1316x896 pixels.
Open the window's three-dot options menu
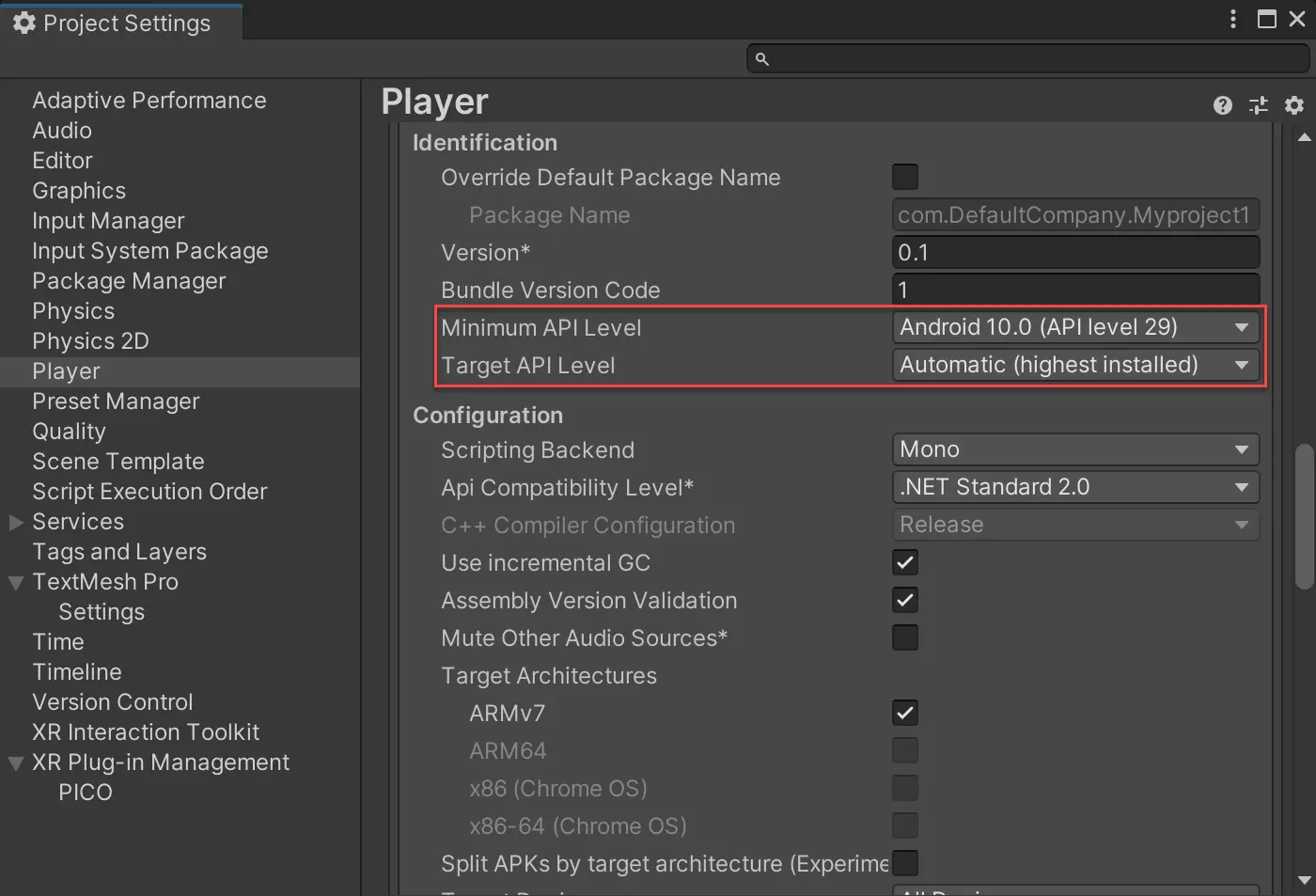coord(1233,20)
